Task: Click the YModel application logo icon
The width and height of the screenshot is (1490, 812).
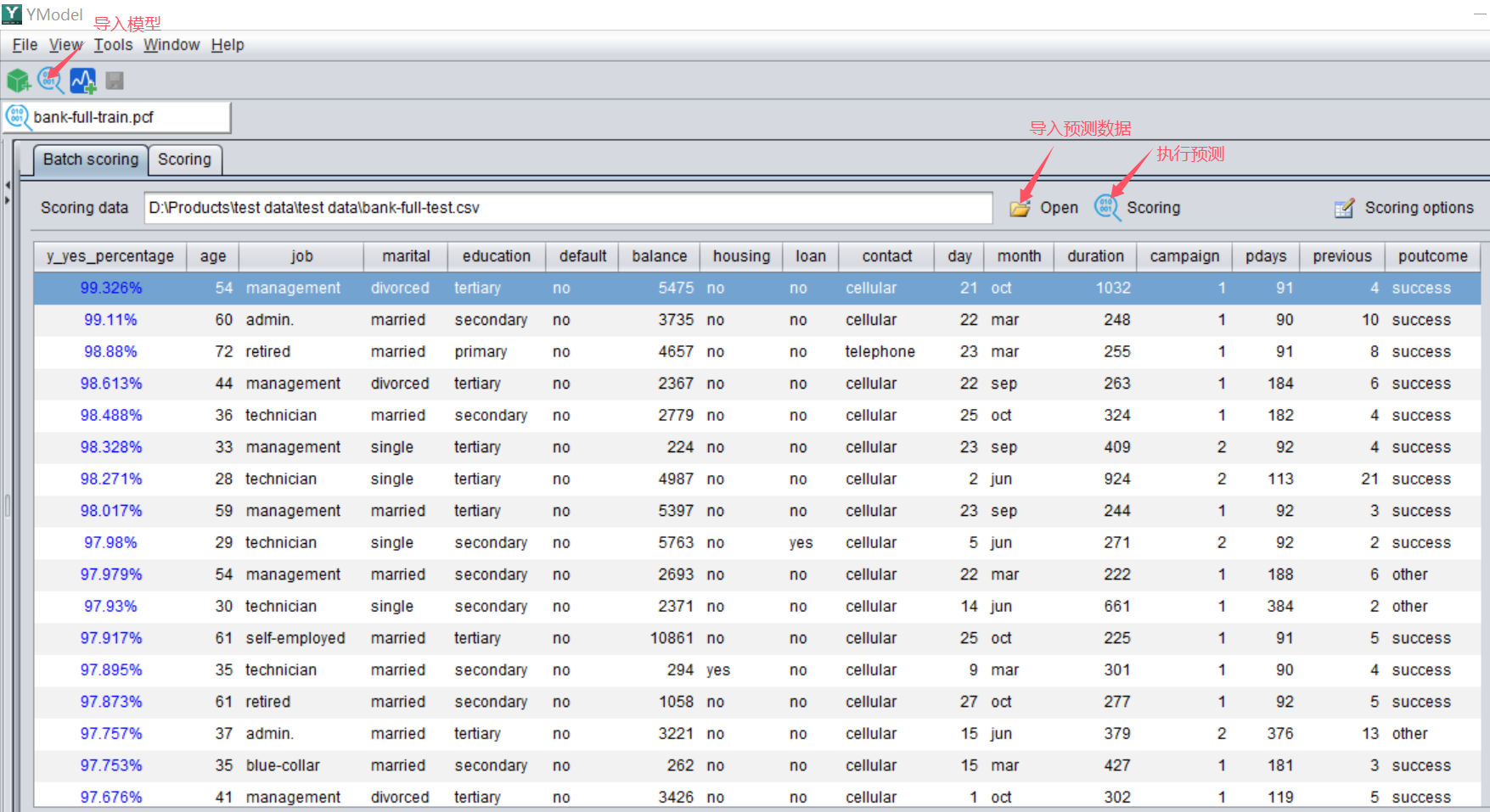Action: [x=12, y=14]
